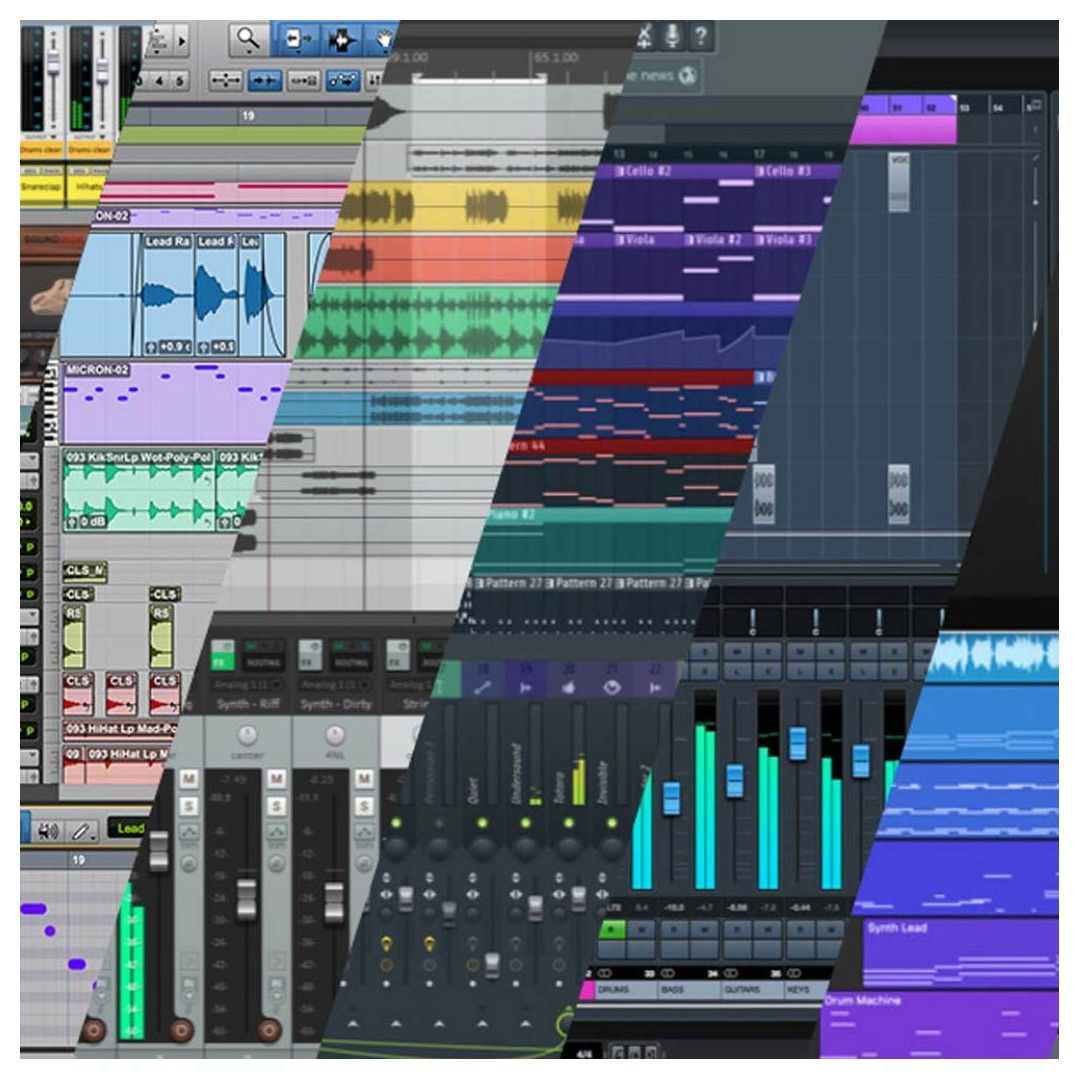1080x1080 pixels.
Task: Click the number 5 button in Pro Tools toolbar
Action: point(179,81)
